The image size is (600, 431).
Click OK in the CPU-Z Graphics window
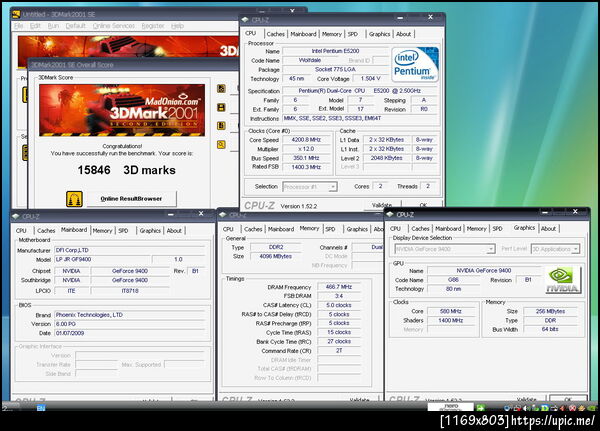pyautogui.click(x=568, y=399)
